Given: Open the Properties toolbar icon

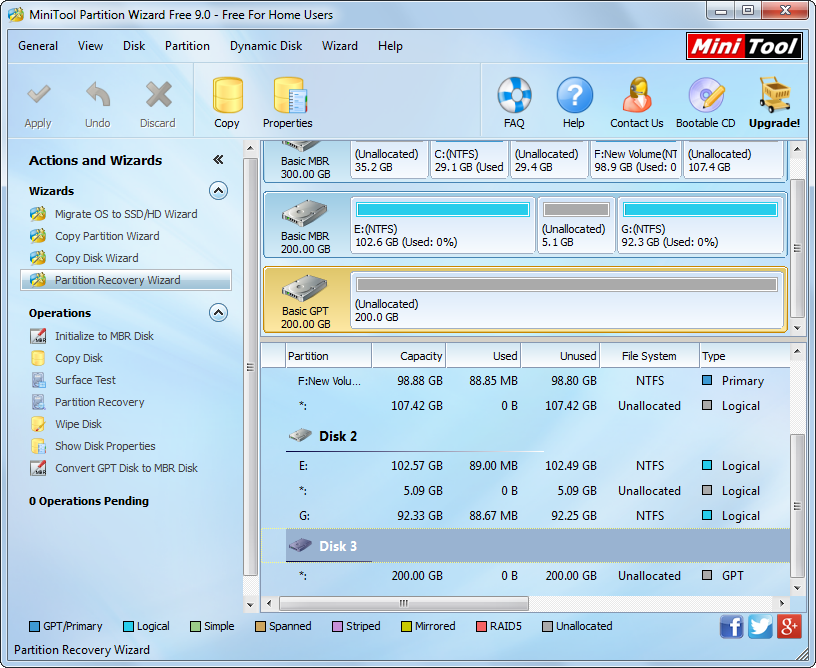Looking at the screenshot, I should point(288,102).
